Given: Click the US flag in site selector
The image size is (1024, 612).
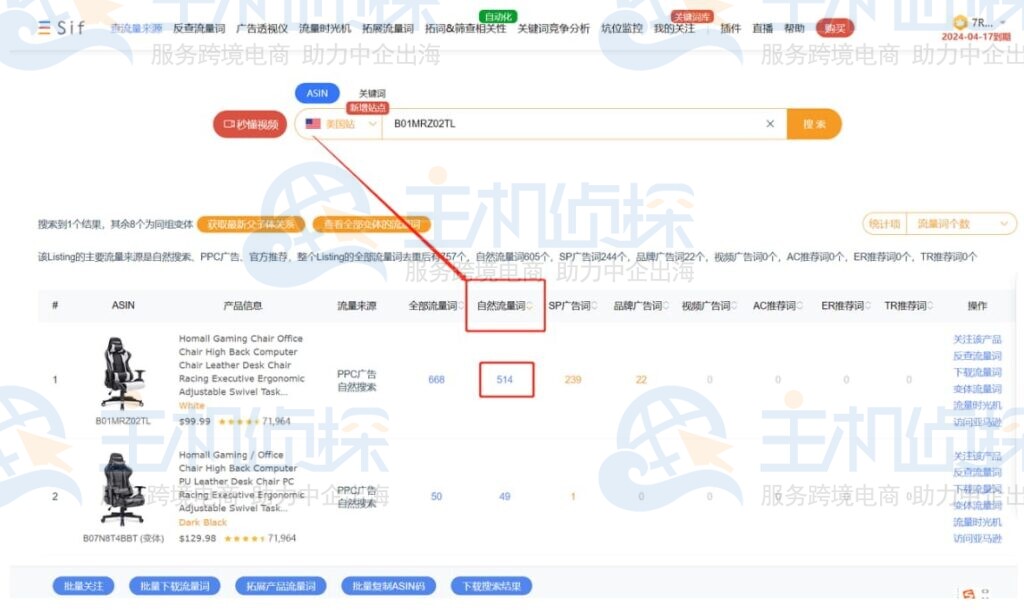Looking at the screenshot, I should [313, 124].
